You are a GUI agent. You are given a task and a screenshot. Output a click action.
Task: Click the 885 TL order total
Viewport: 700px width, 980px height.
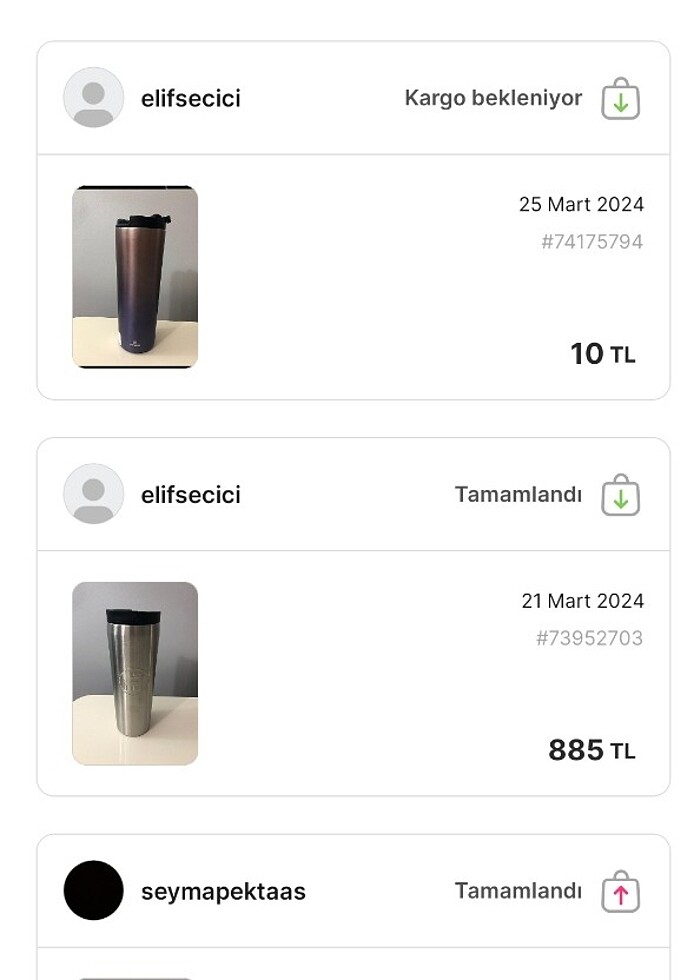point(591,750)
